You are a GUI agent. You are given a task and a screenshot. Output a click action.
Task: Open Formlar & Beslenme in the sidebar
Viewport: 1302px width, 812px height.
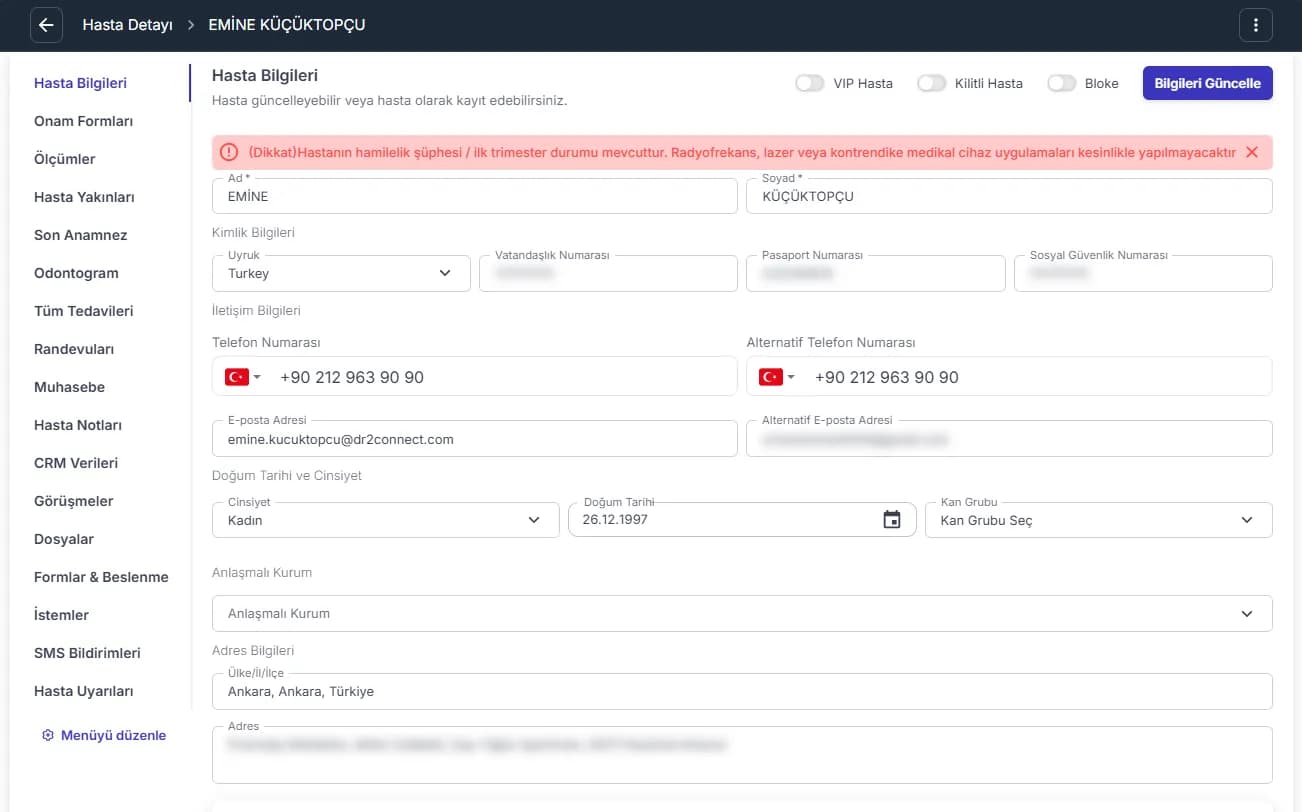coord(101,577)
